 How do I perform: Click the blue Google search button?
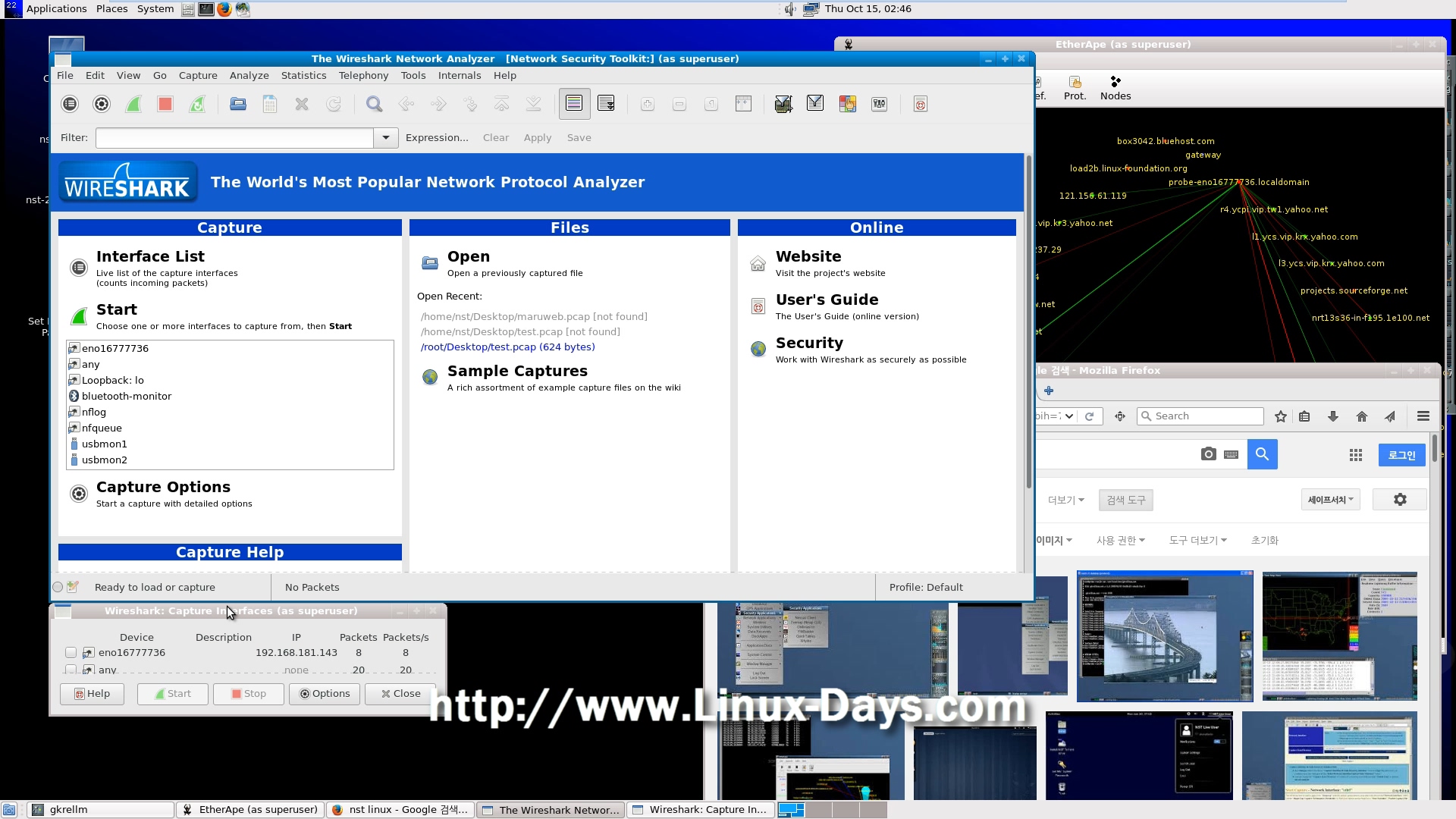pos(1263,453)
